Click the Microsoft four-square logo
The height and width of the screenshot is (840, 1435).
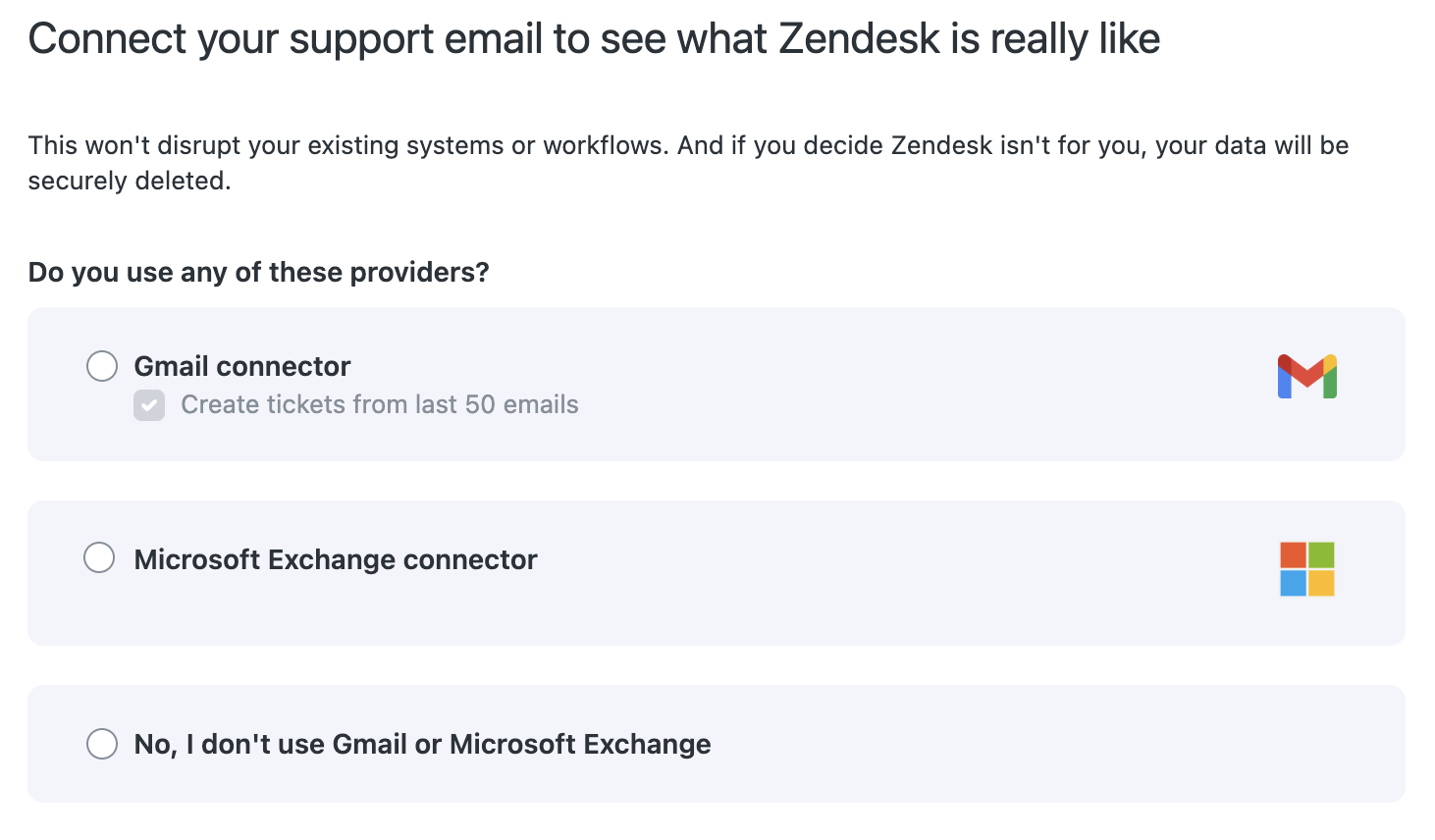tap(1307, 569)
